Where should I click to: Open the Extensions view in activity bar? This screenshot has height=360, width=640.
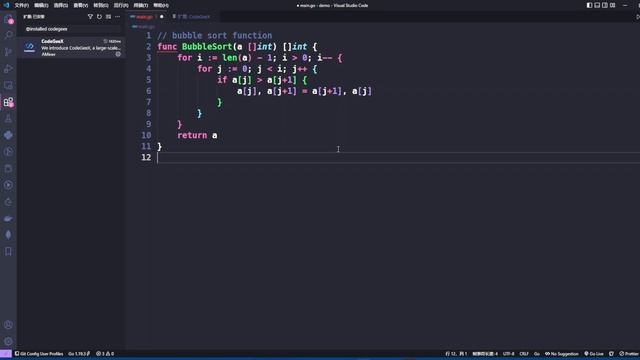tap(8, 102)
